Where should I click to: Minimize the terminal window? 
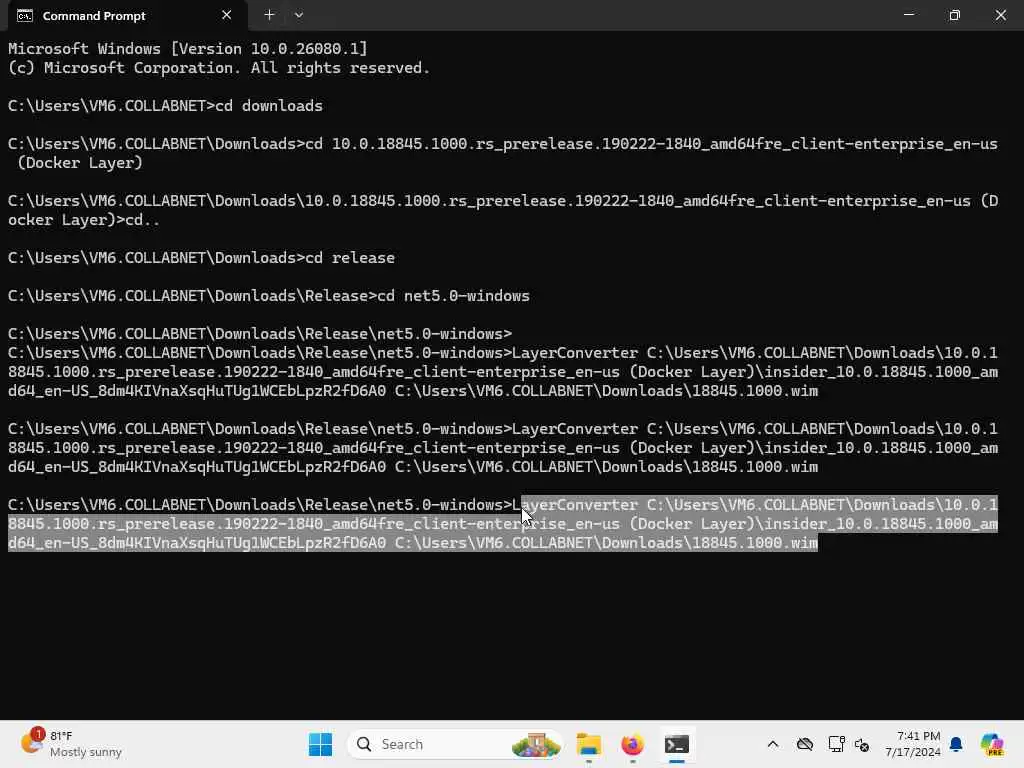tap(908, 15)
